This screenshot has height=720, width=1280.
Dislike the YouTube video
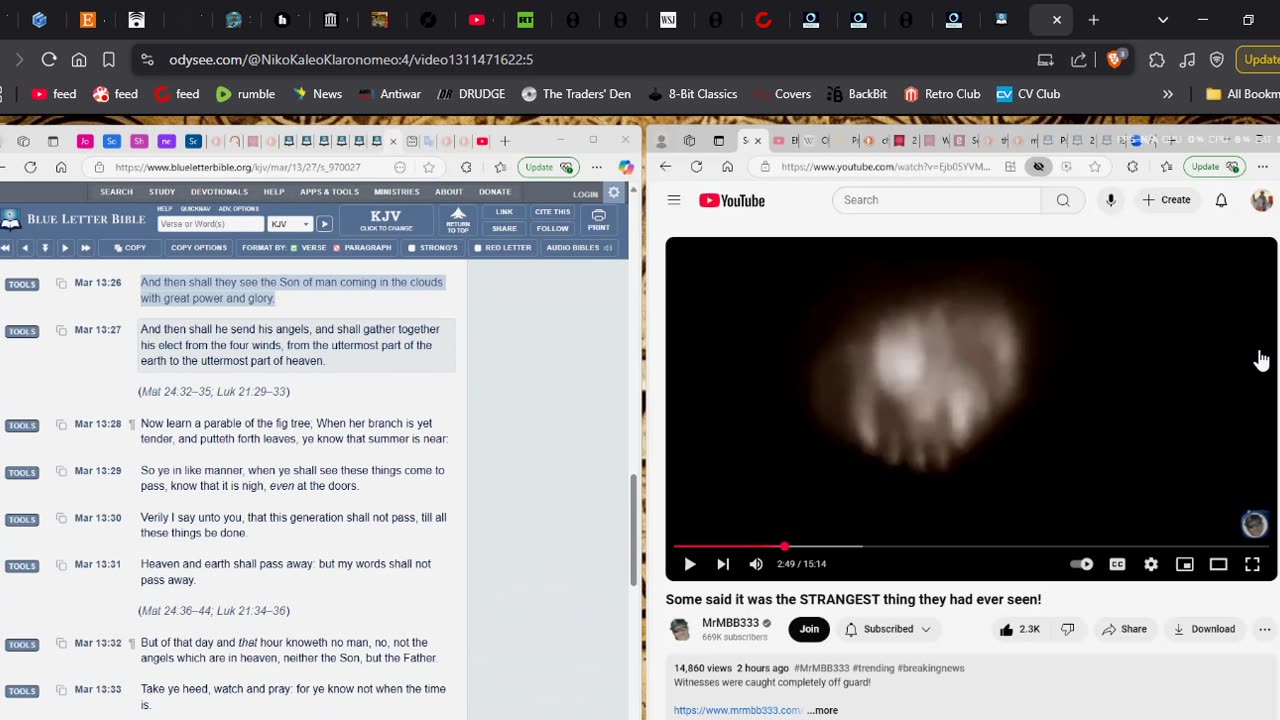point(1067,629)
